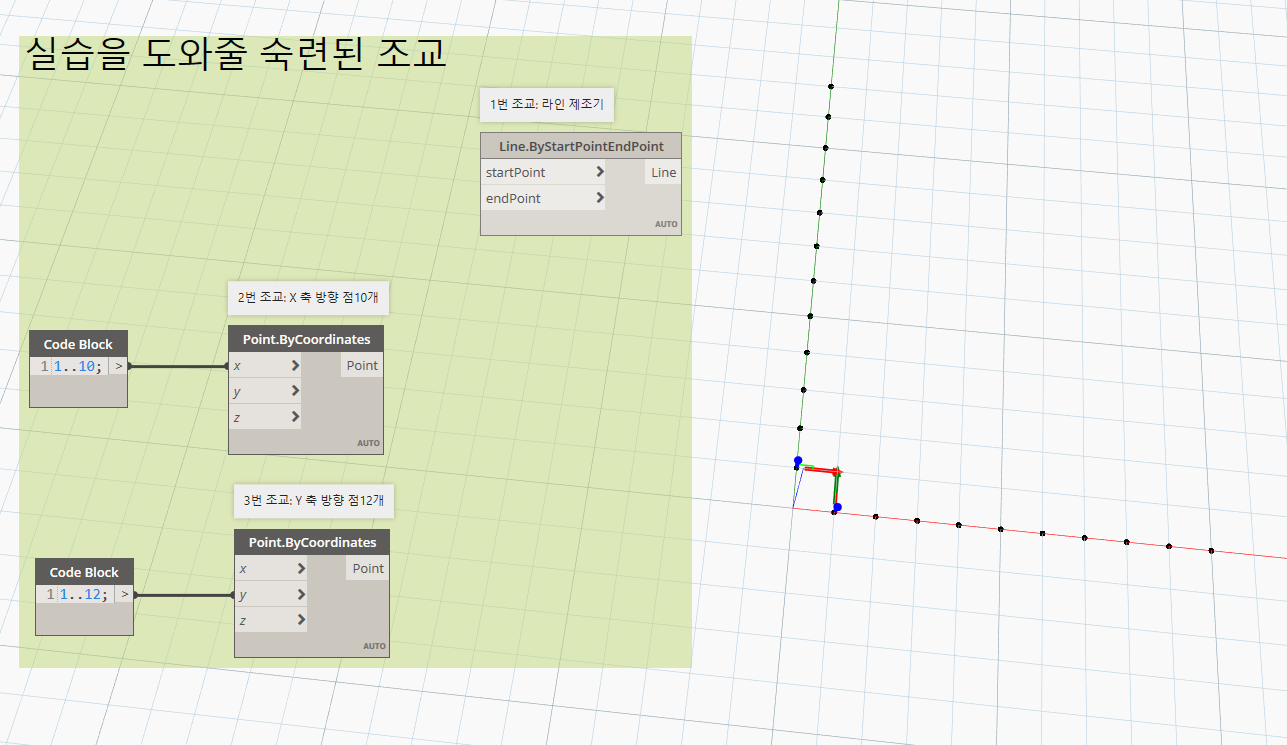
Task: Open the x chevron on the lower Point.ByCoordinates node
Action: 301,568
